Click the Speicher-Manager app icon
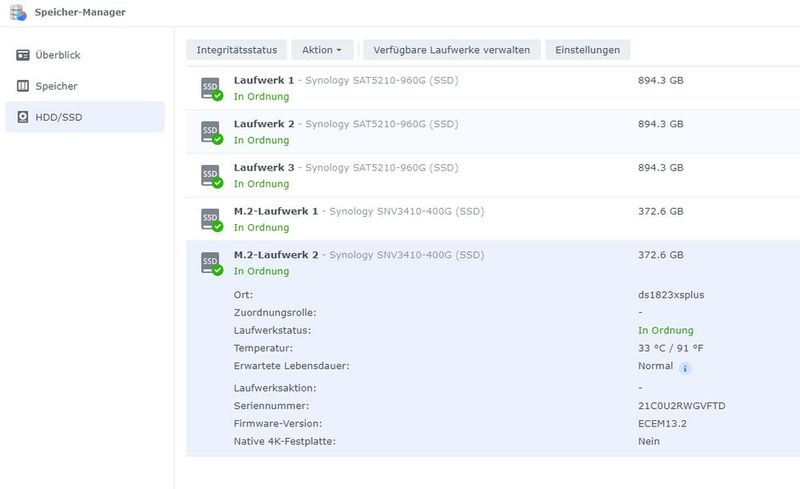Viewport: 800px width, 489px height. coord(18,12)
